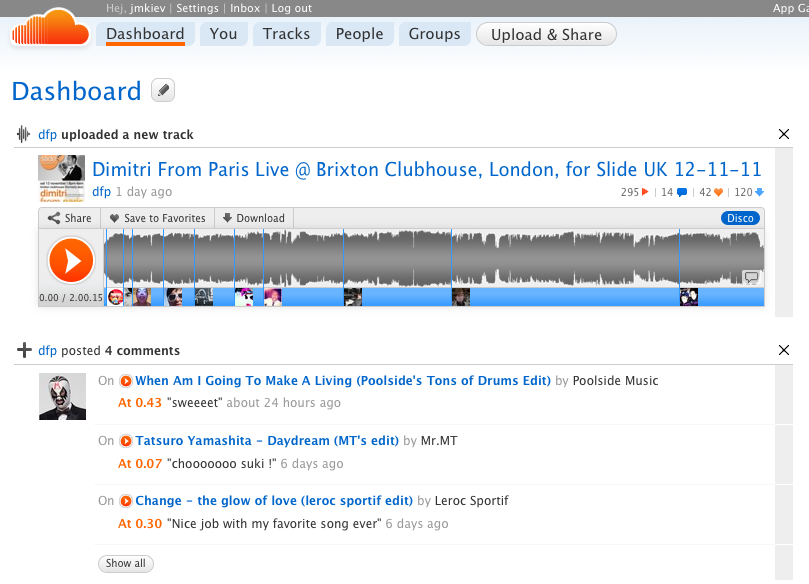Open Settings in the top bar
Viewport: 809px width, 584px height.
pos(197,8)
